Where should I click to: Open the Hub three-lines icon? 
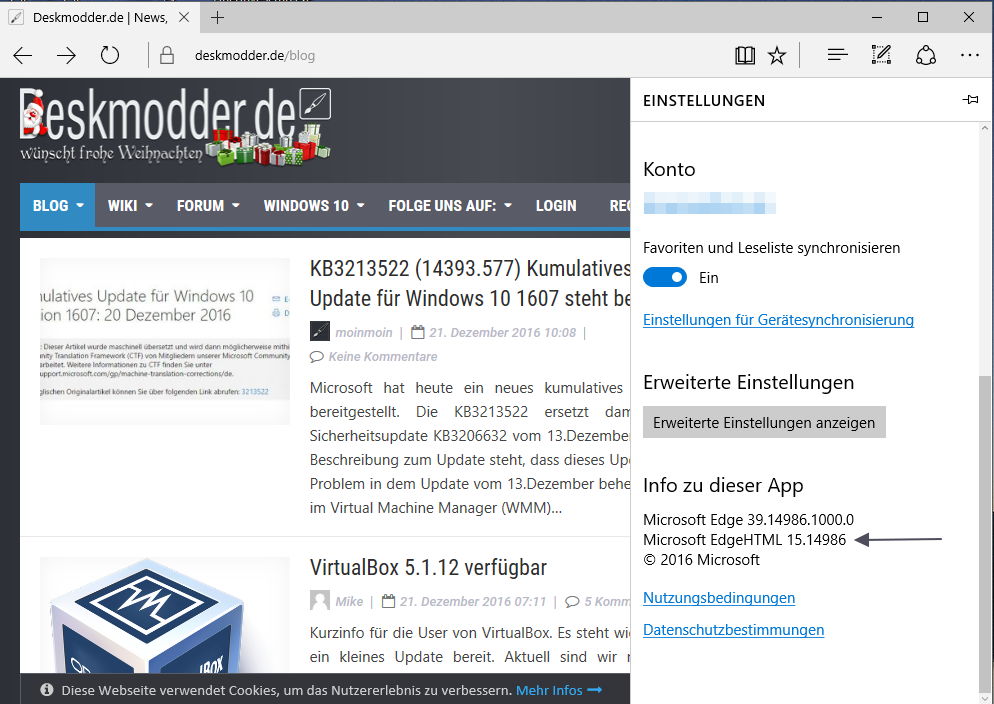pyautogui.click(x=837, y=55)
